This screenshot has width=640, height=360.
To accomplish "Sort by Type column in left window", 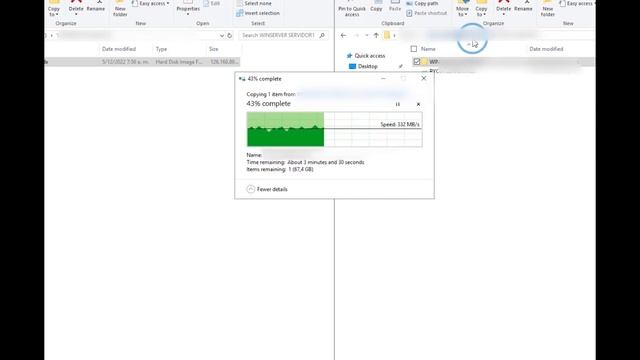I will [x=162, y=49].
